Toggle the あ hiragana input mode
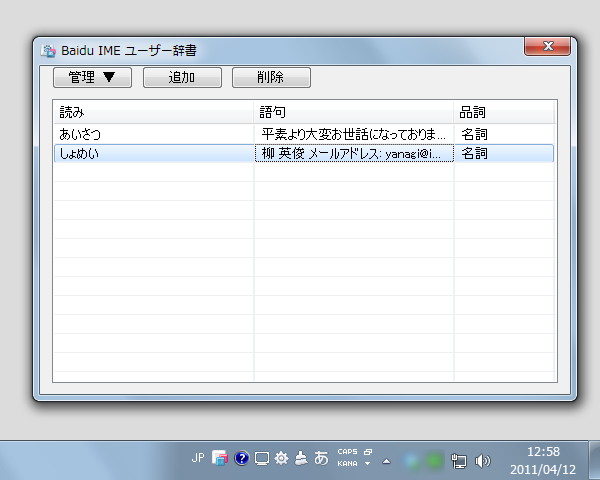Viewport: 600px width, 480px height. [321, 457]
